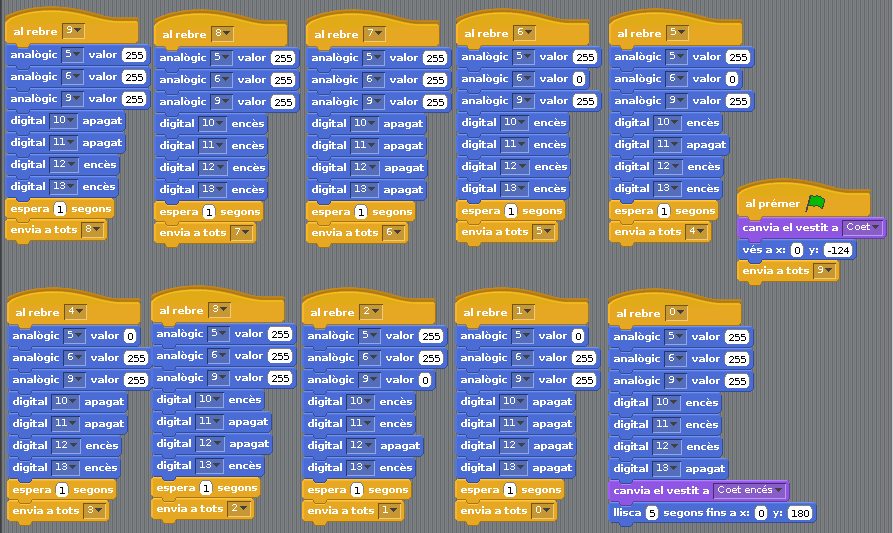Open the 'al rebre 4' message dropdown
Screen dimensions: 893x533
[76, 311]
